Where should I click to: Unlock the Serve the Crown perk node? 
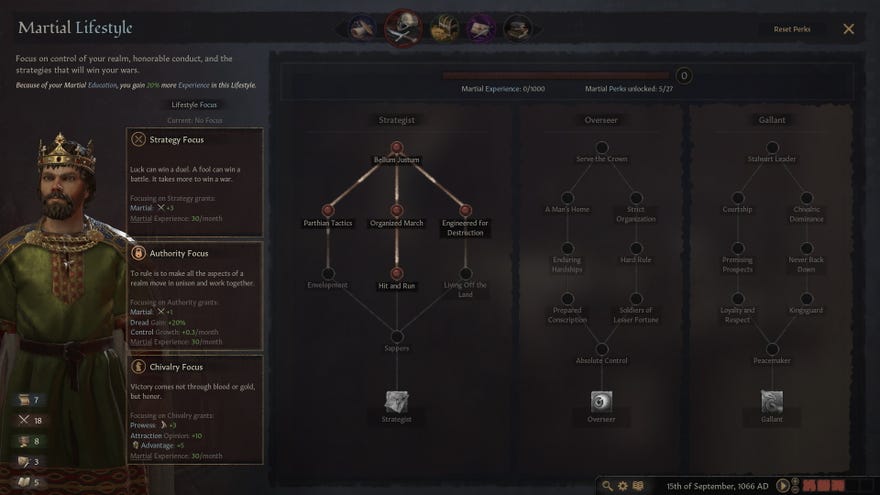pos(602,148)
